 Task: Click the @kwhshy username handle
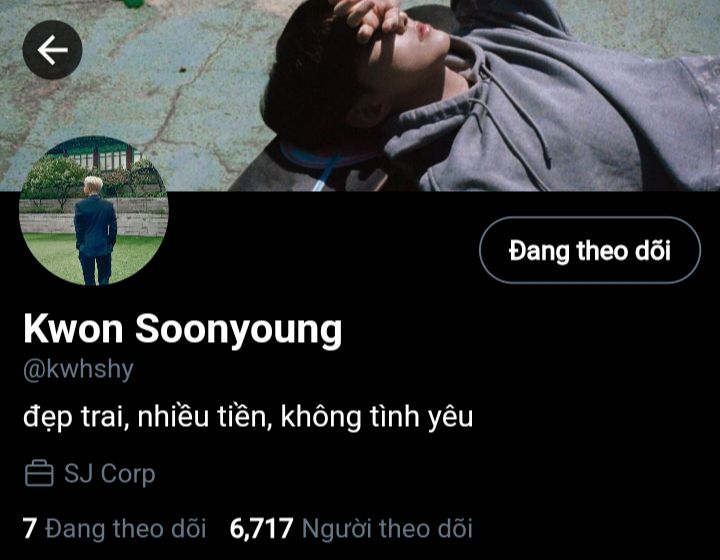coord(78,370)
